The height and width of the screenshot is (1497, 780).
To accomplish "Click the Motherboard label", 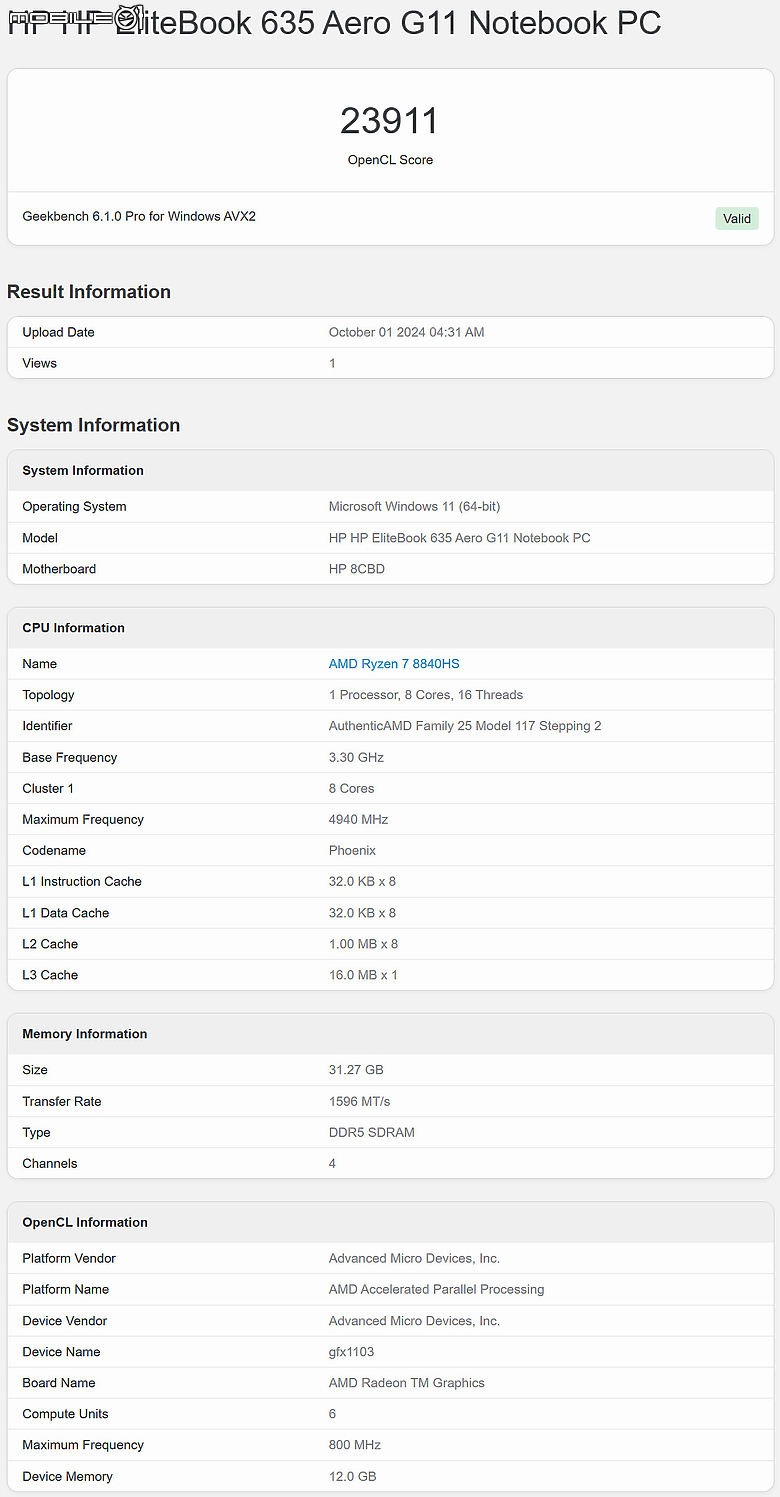I will click(x=59, y=569).
